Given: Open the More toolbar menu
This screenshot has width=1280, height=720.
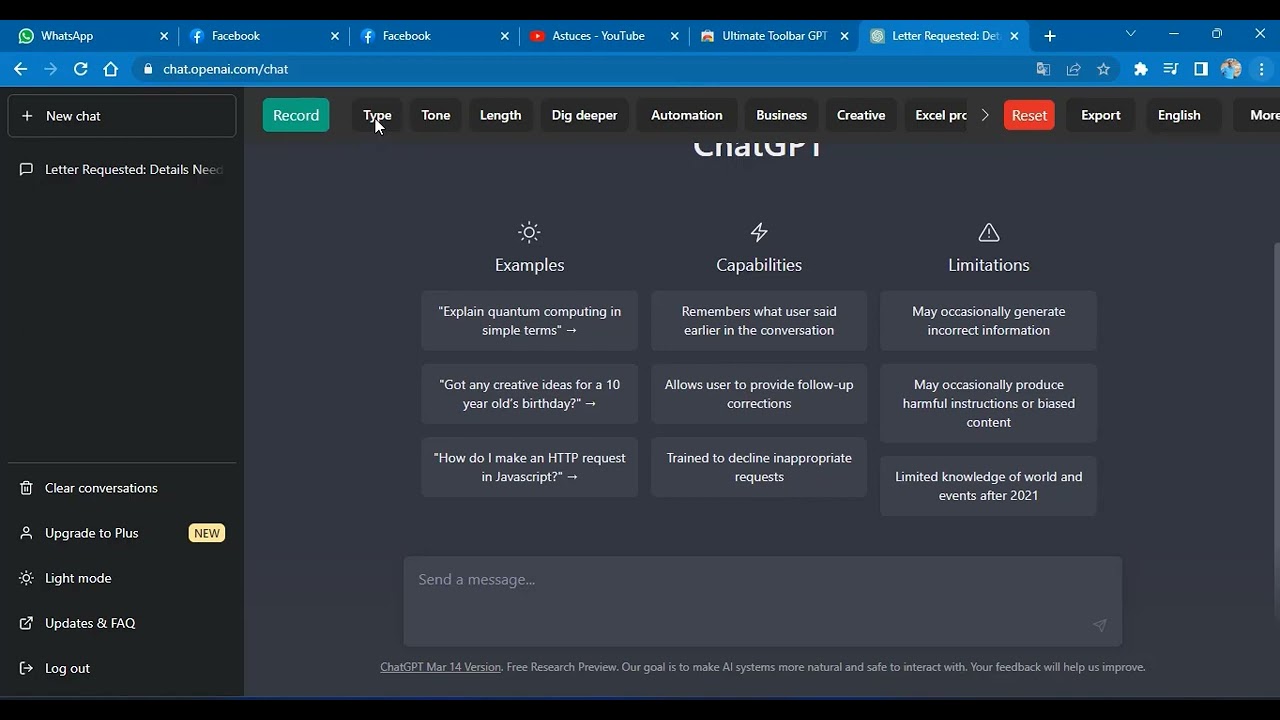Looking at the screenshot, I should [1257, 115].
